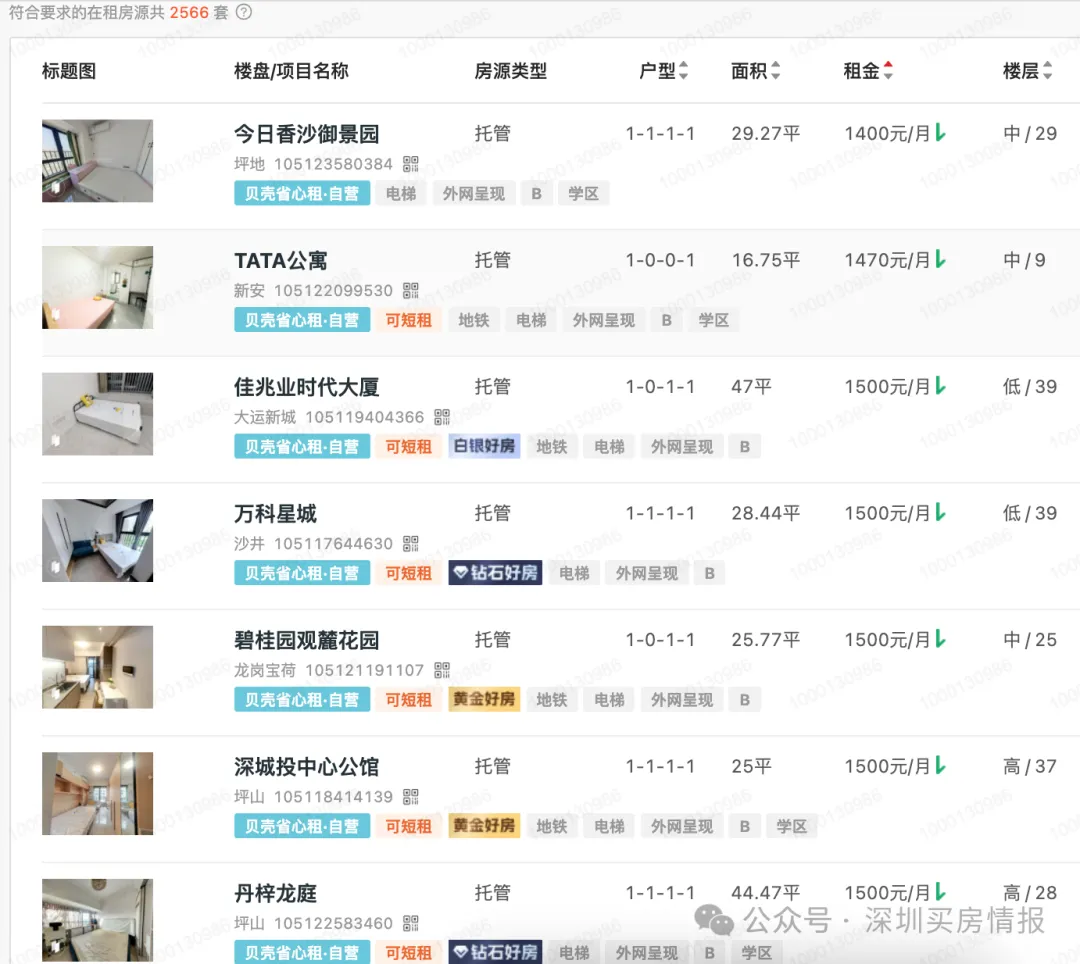Open 万科星城 listing thumbnail
The image size is (1080, 964).
[97, 541]
